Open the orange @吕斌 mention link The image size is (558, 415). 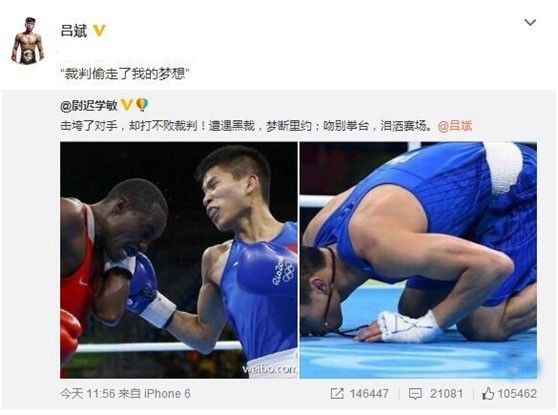(454, 126)
